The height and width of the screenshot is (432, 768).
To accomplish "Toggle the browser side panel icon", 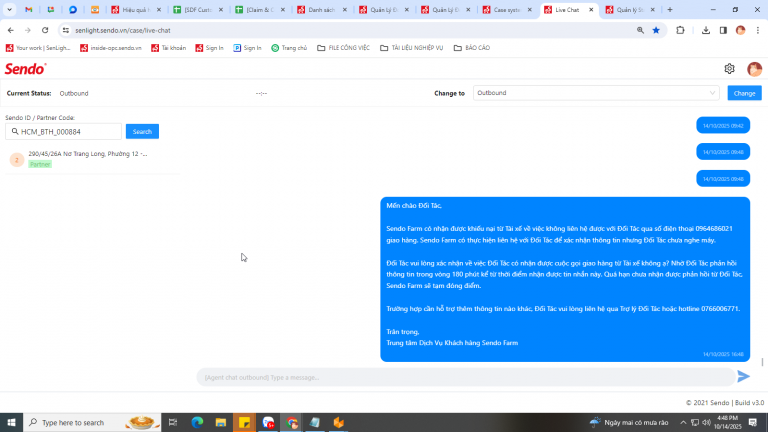I will coord(723,30).
